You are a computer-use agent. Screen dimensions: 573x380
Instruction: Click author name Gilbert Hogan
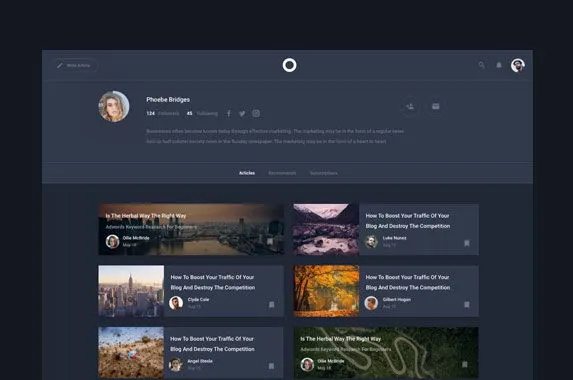396,299
